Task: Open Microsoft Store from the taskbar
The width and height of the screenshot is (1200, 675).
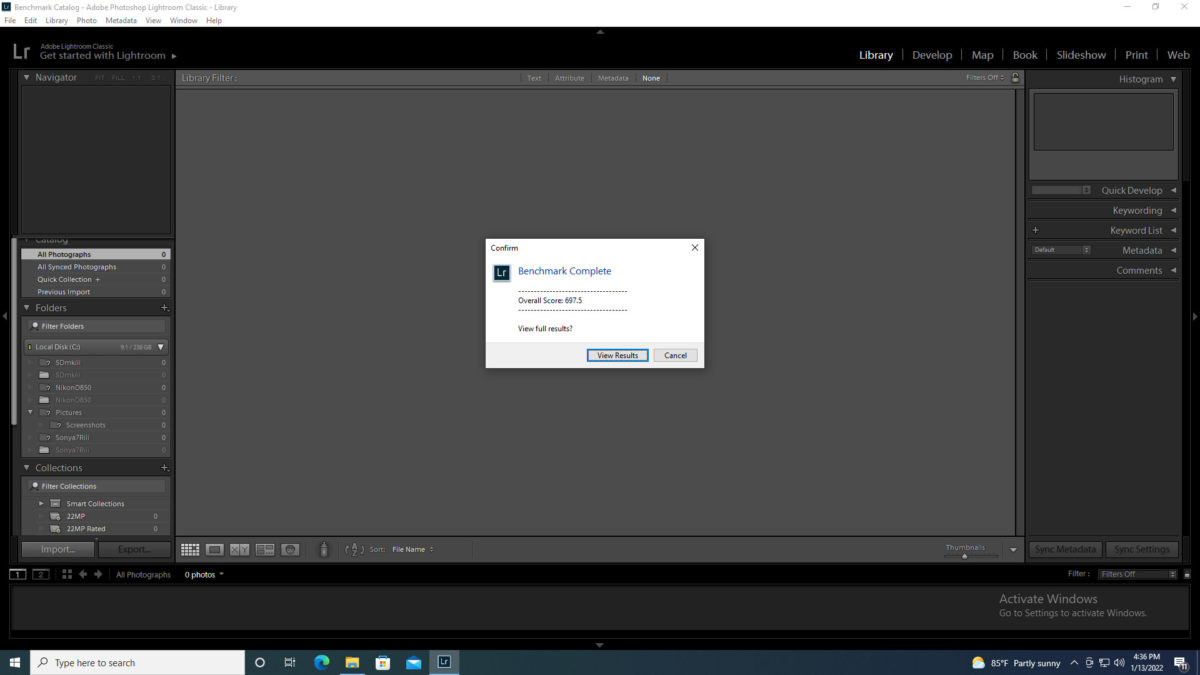Action: coord(382,662)
